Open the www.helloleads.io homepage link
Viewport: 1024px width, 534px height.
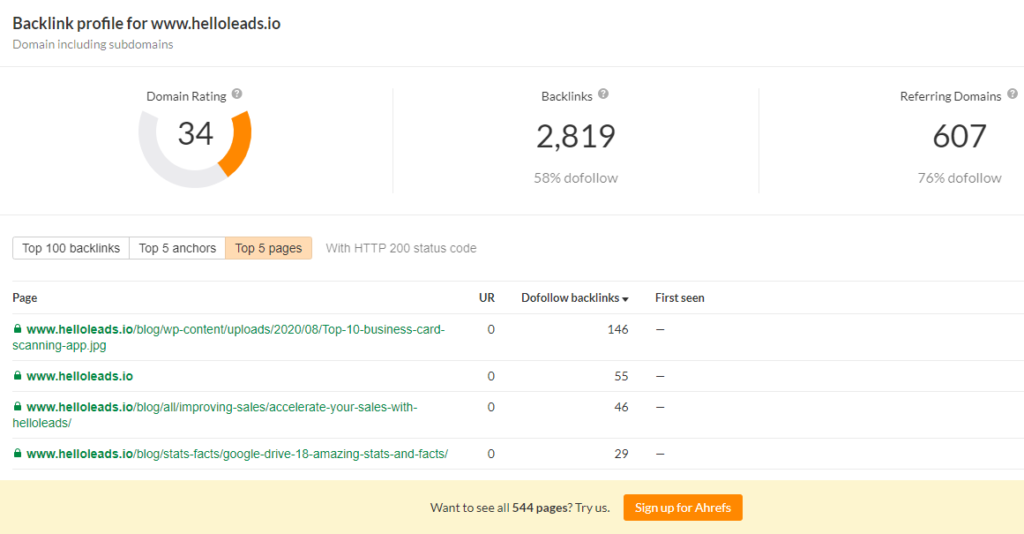(x=80, y=376)
